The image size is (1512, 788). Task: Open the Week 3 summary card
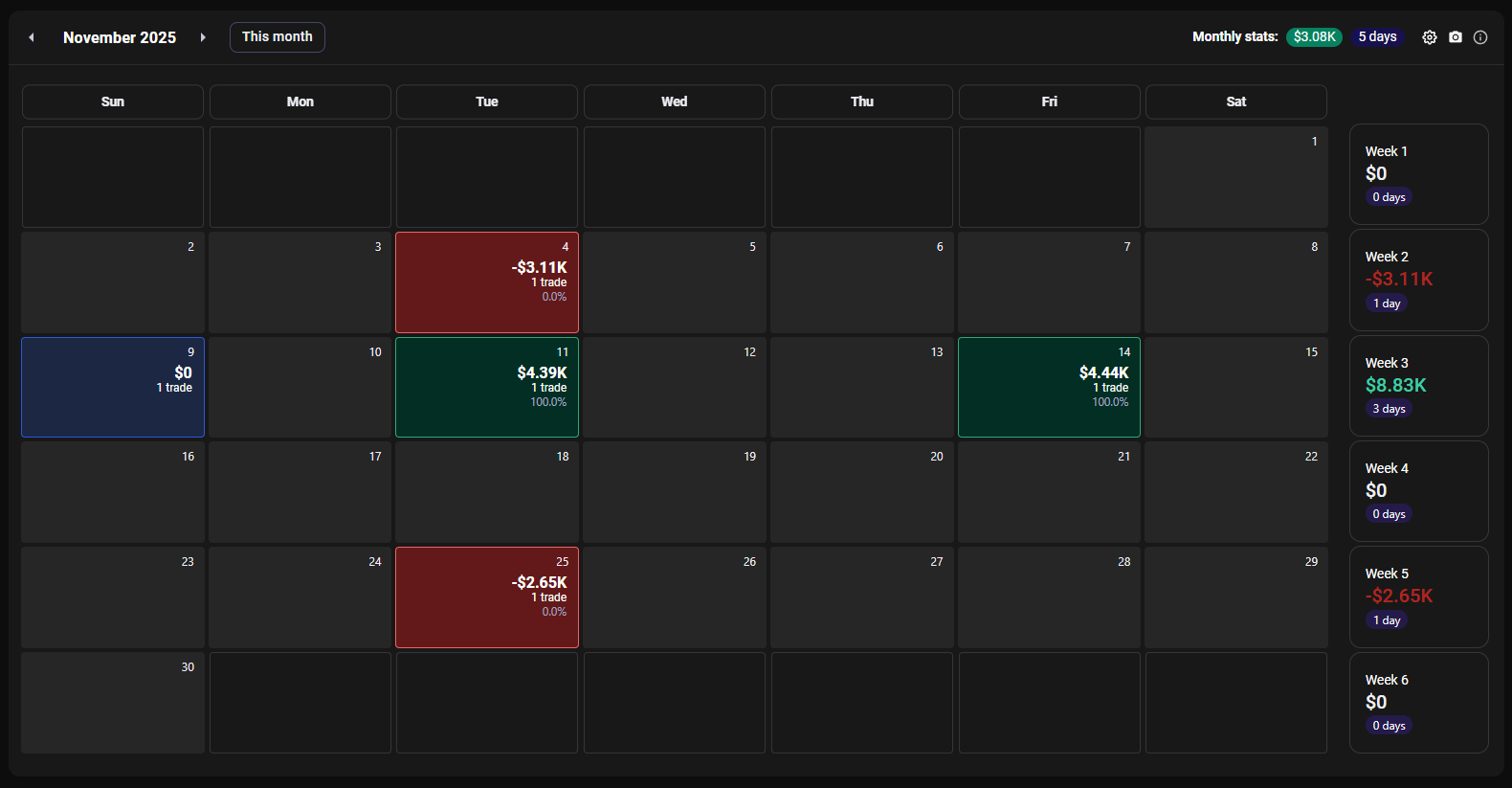click(x=1418, y=386)
